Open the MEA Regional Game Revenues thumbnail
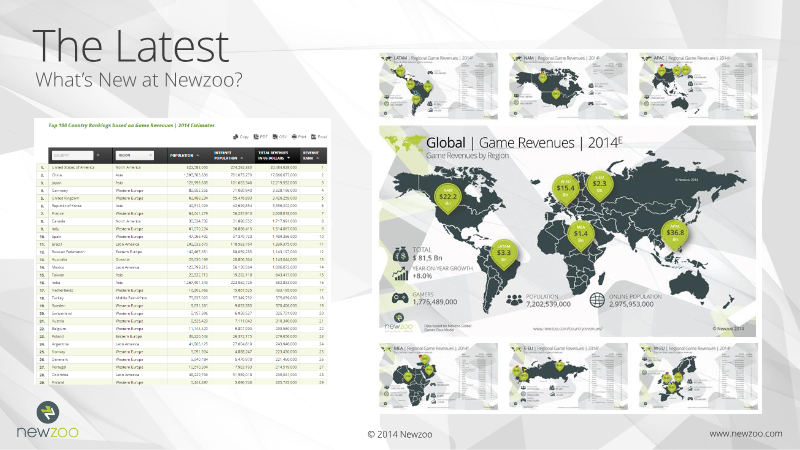Image resolution: width=800 pixels, height=450 pixels. coord(438,376)
